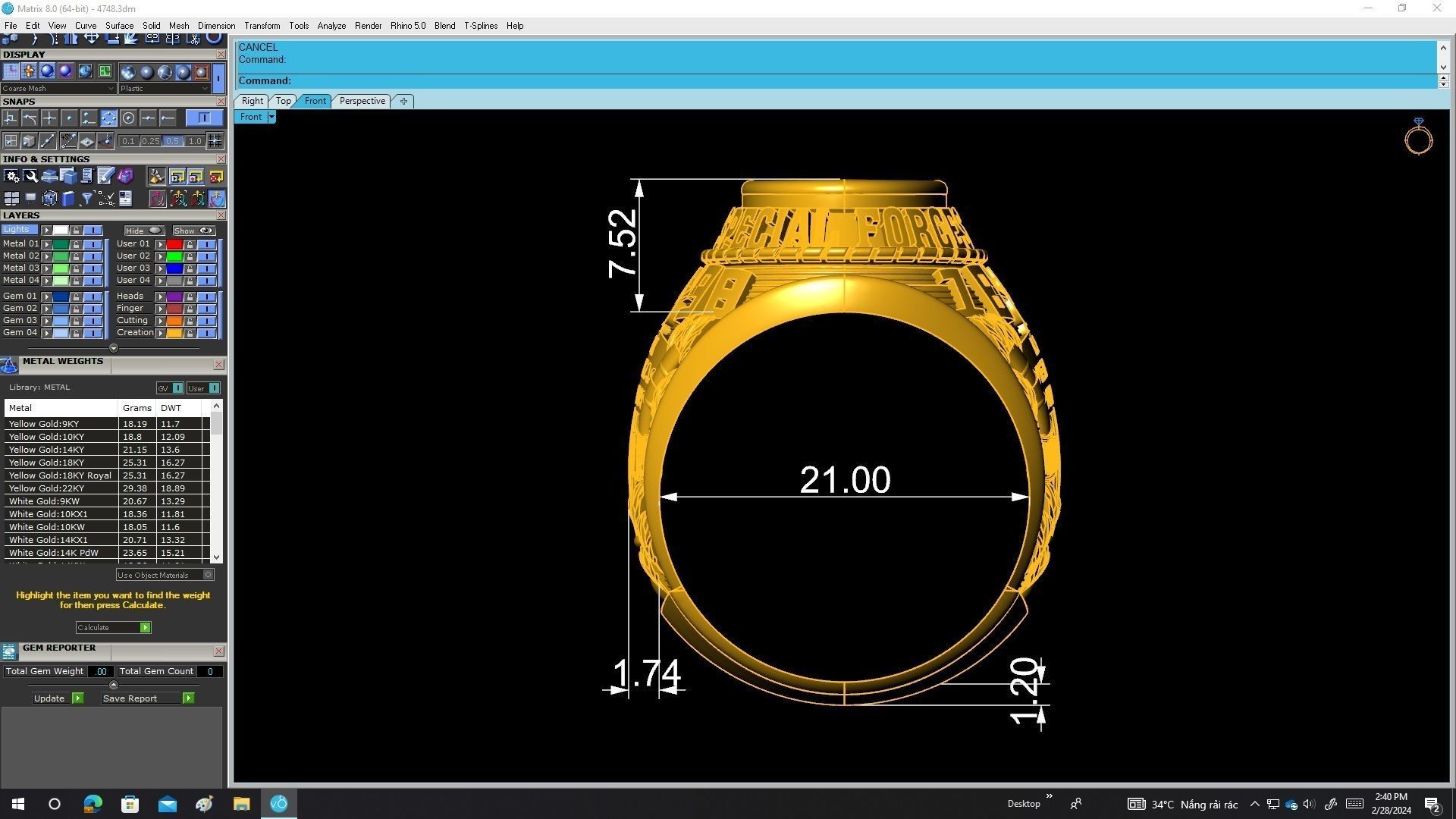Open the Front viewport dropdown arrow
Image resolution: width=1456 pixels, height=819 pixels.
tap(271, 117)
